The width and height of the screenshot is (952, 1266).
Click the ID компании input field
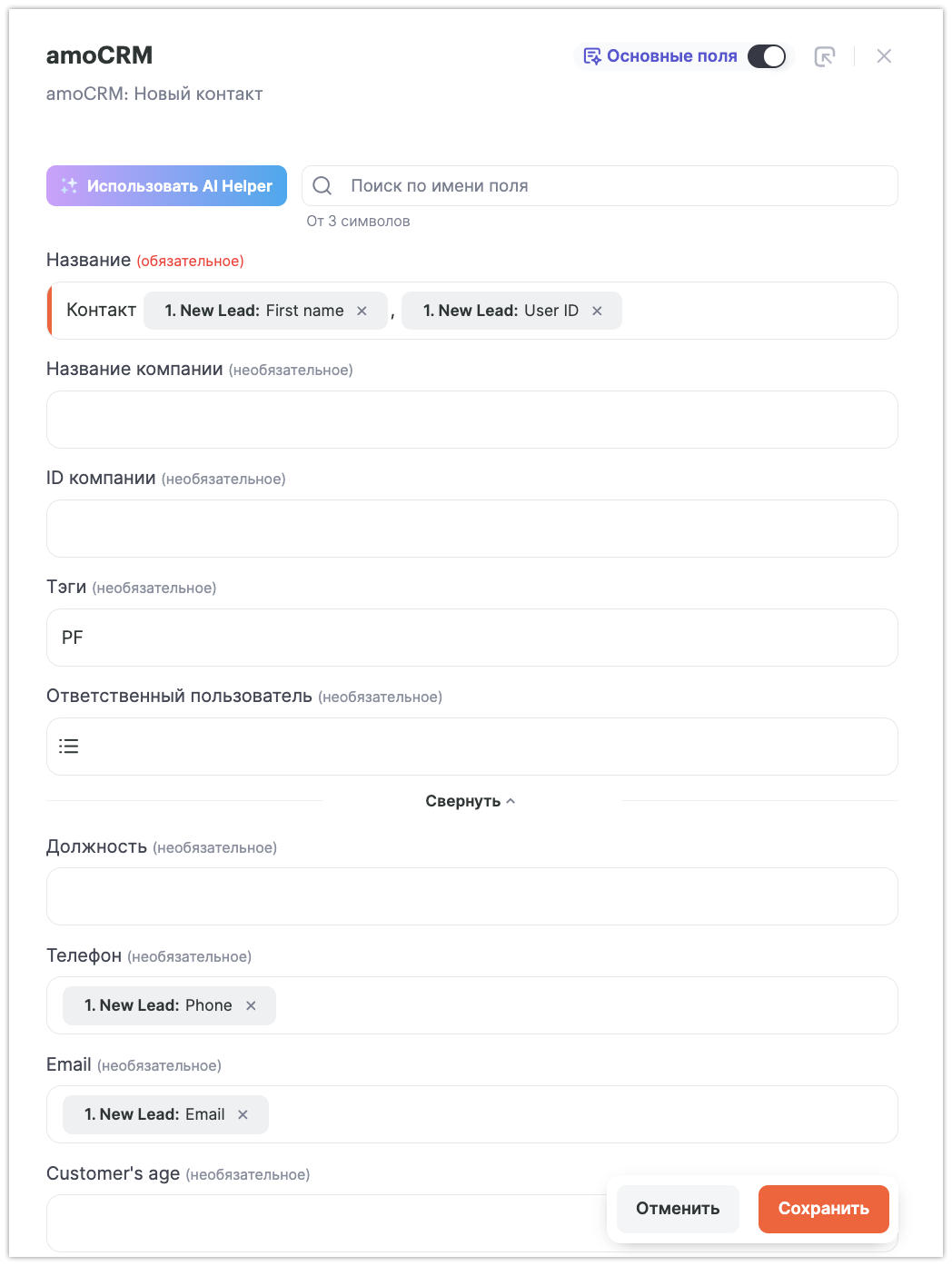[x=471, y=529]
